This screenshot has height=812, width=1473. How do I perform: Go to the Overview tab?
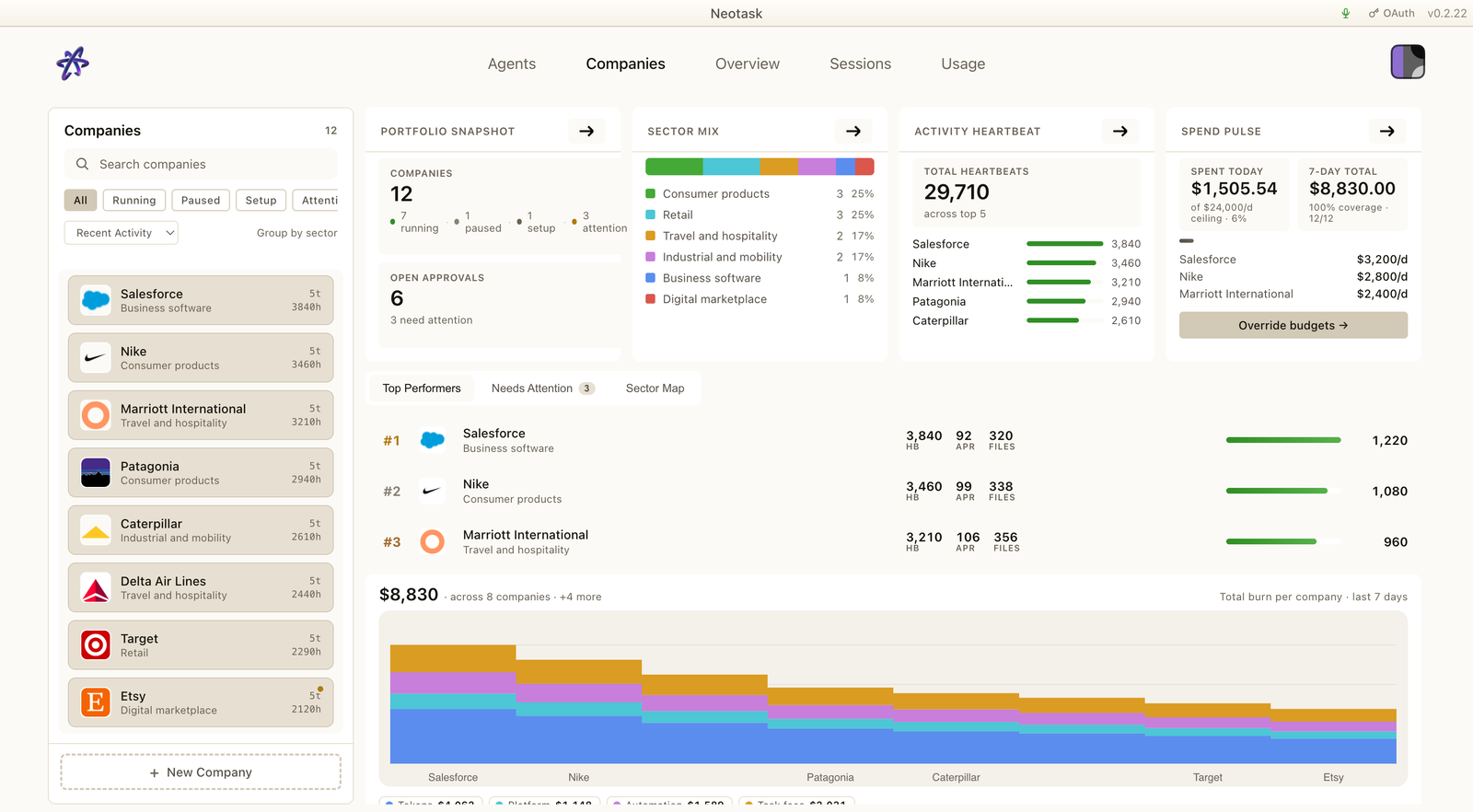[x=748, y=64]
